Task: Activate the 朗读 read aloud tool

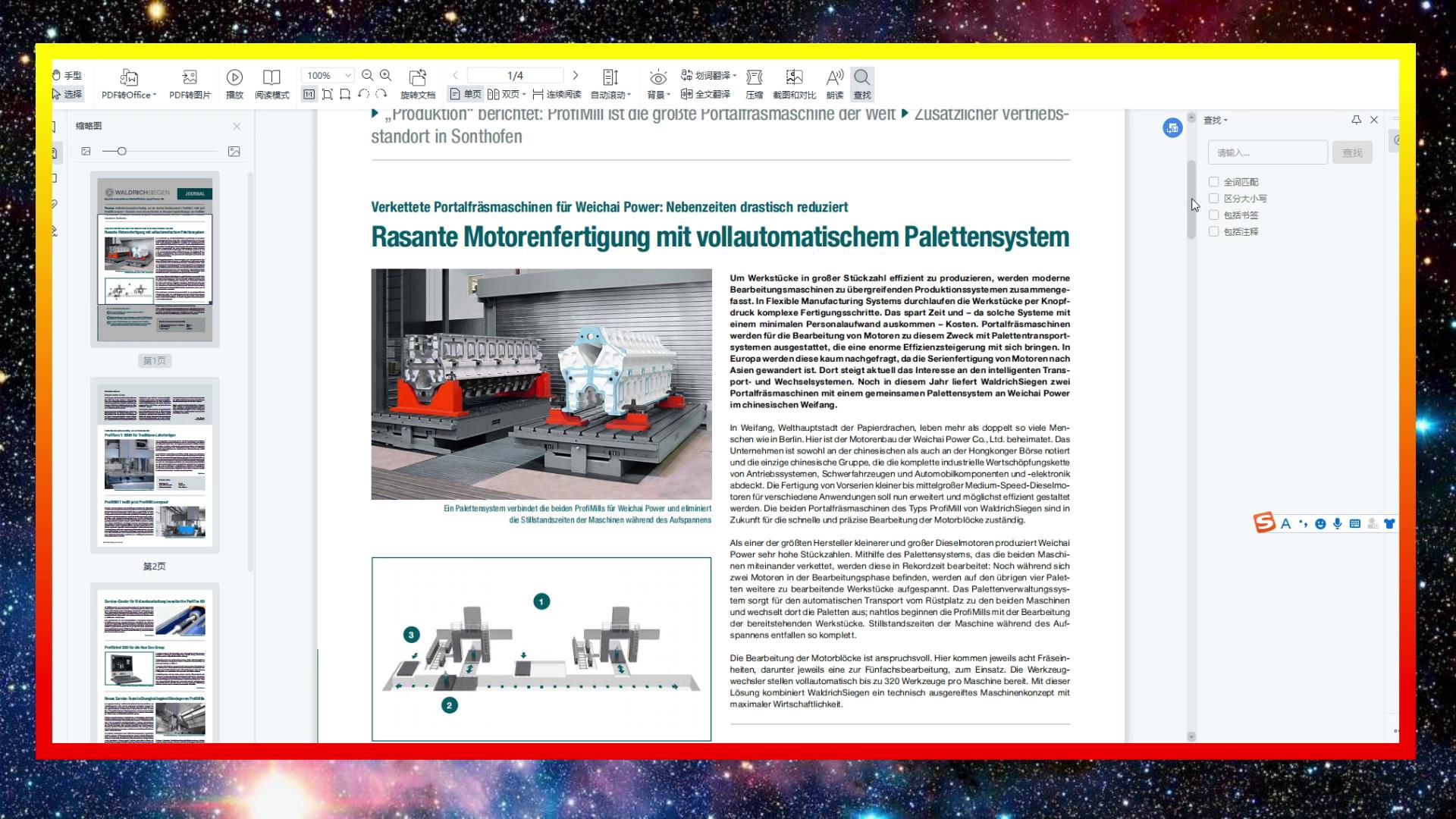Action: click(x=834, y=77)
